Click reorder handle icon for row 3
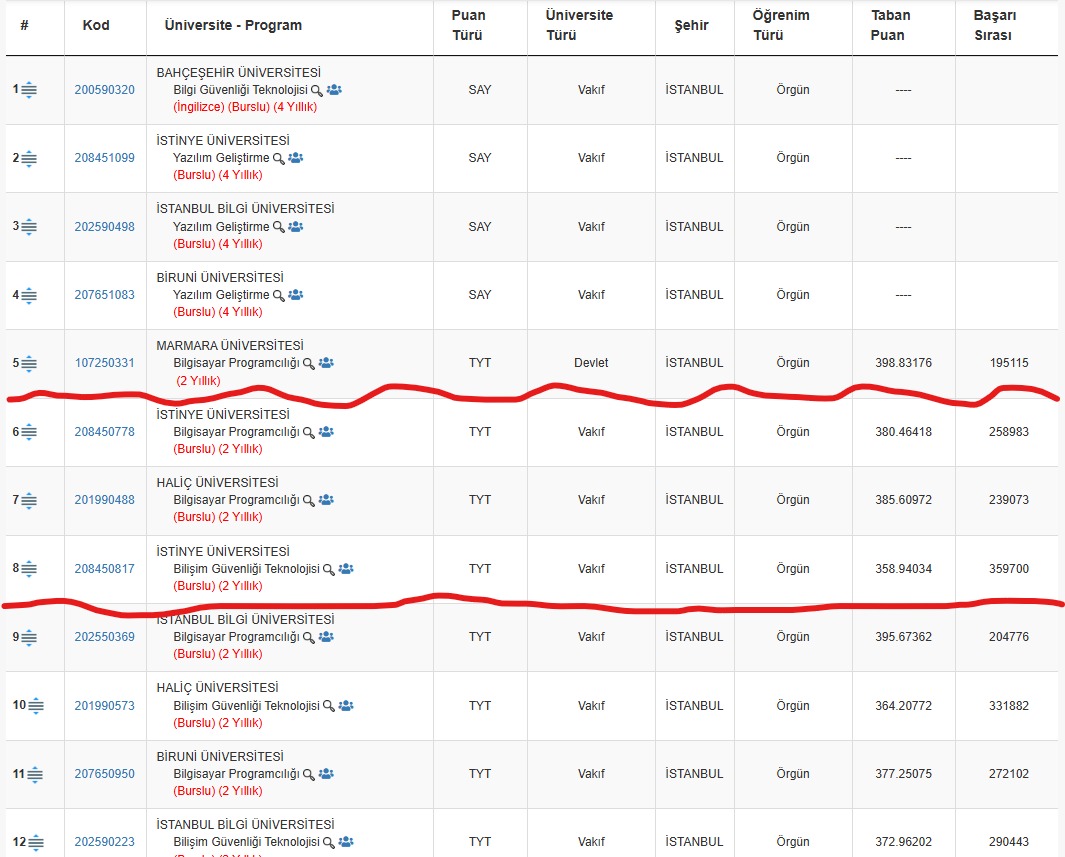The image size is (1065, 857). (29, 227)
